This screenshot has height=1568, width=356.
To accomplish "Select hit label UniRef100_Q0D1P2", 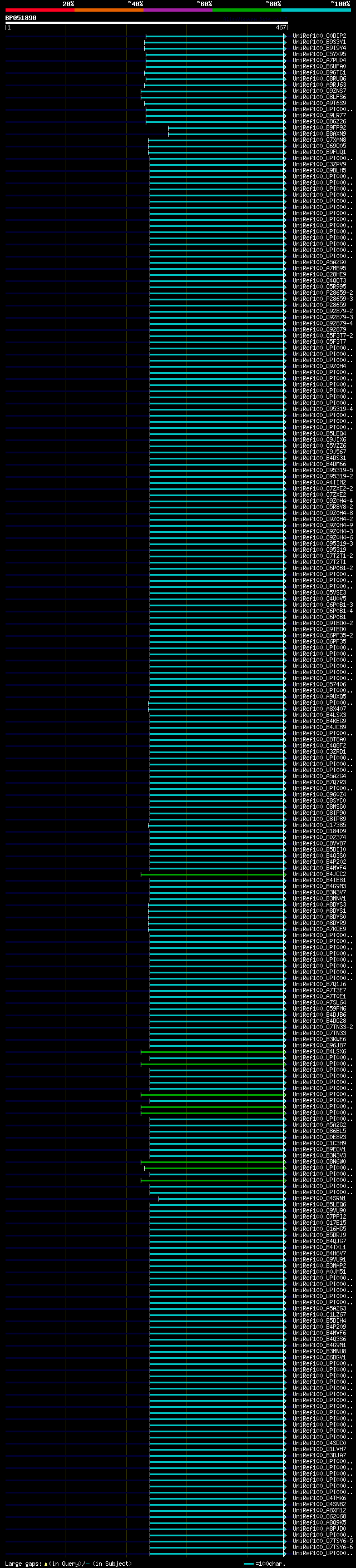I will (319, 36).
